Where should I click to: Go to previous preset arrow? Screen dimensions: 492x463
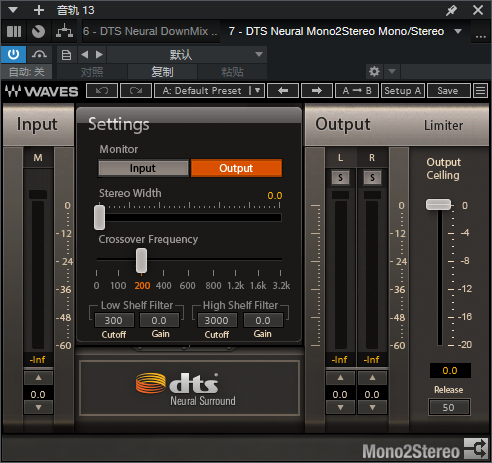(x=85, y=54)
